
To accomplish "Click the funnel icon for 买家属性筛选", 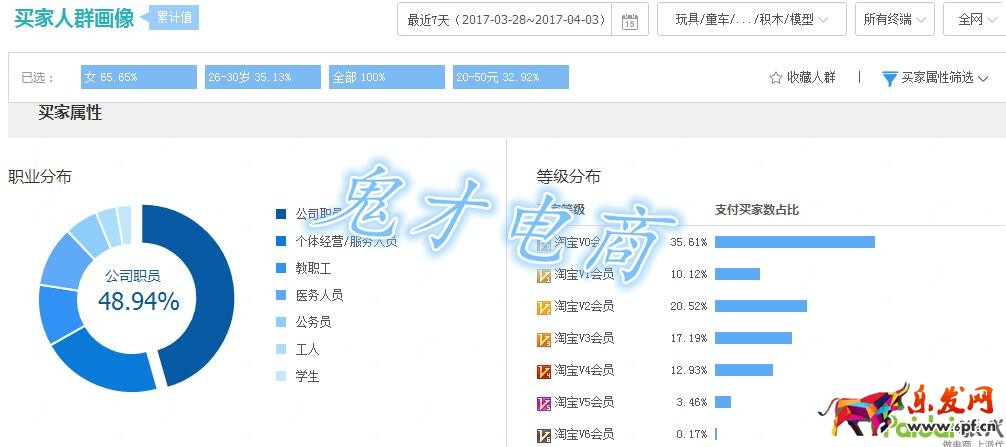I will [889, 78].
